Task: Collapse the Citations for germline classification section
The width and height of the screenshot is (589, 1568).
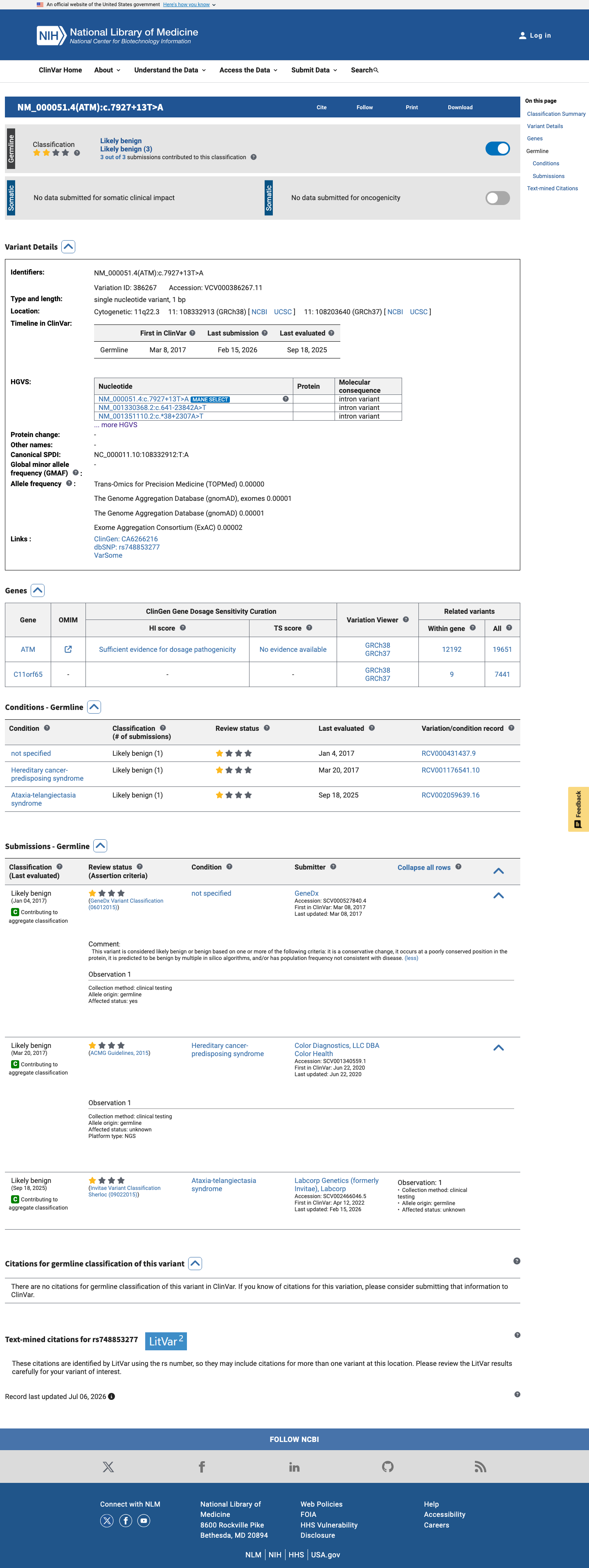Action: point(195,1263)
